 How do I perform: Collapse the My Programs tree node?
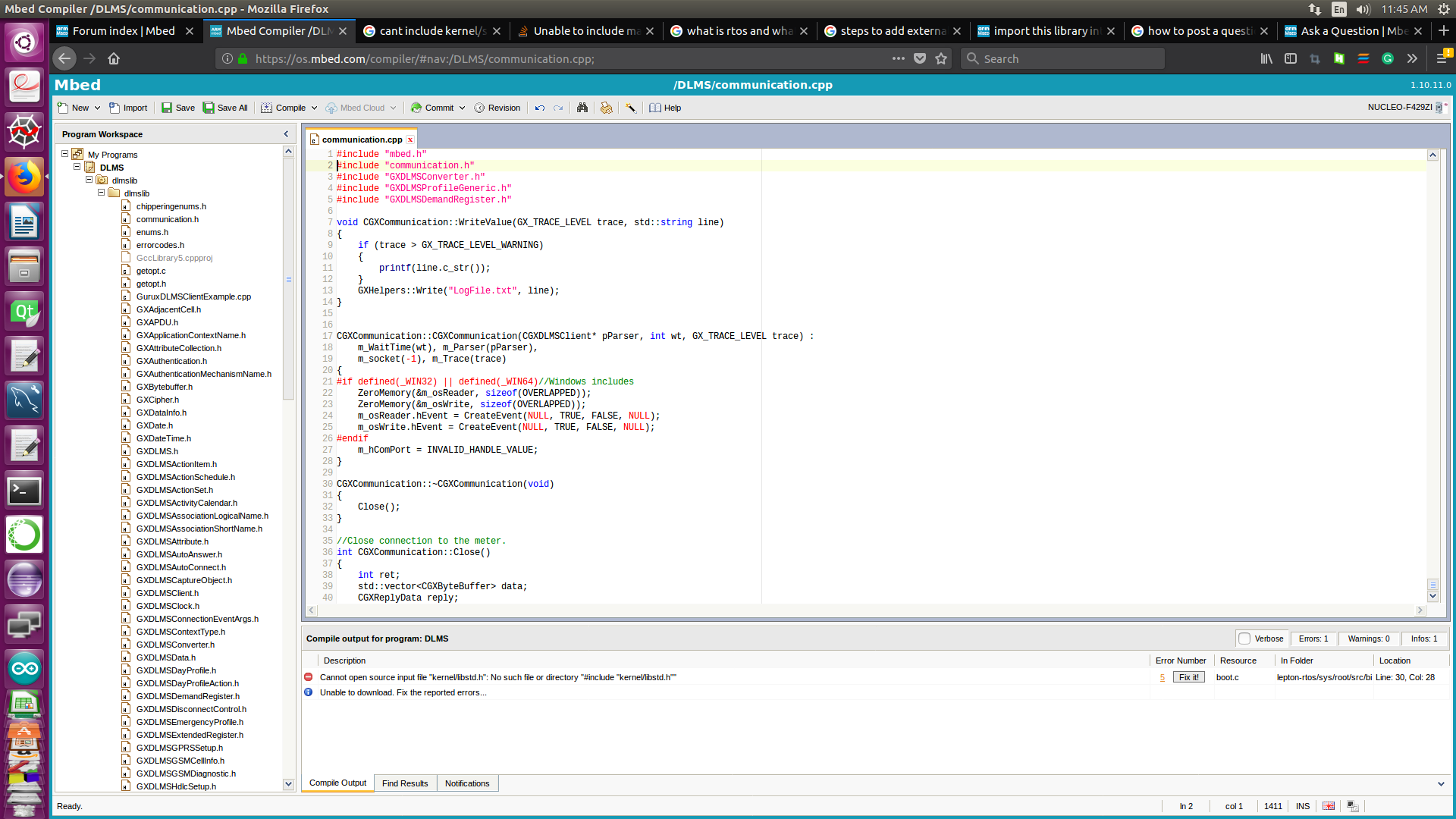(x=65, y=154)
